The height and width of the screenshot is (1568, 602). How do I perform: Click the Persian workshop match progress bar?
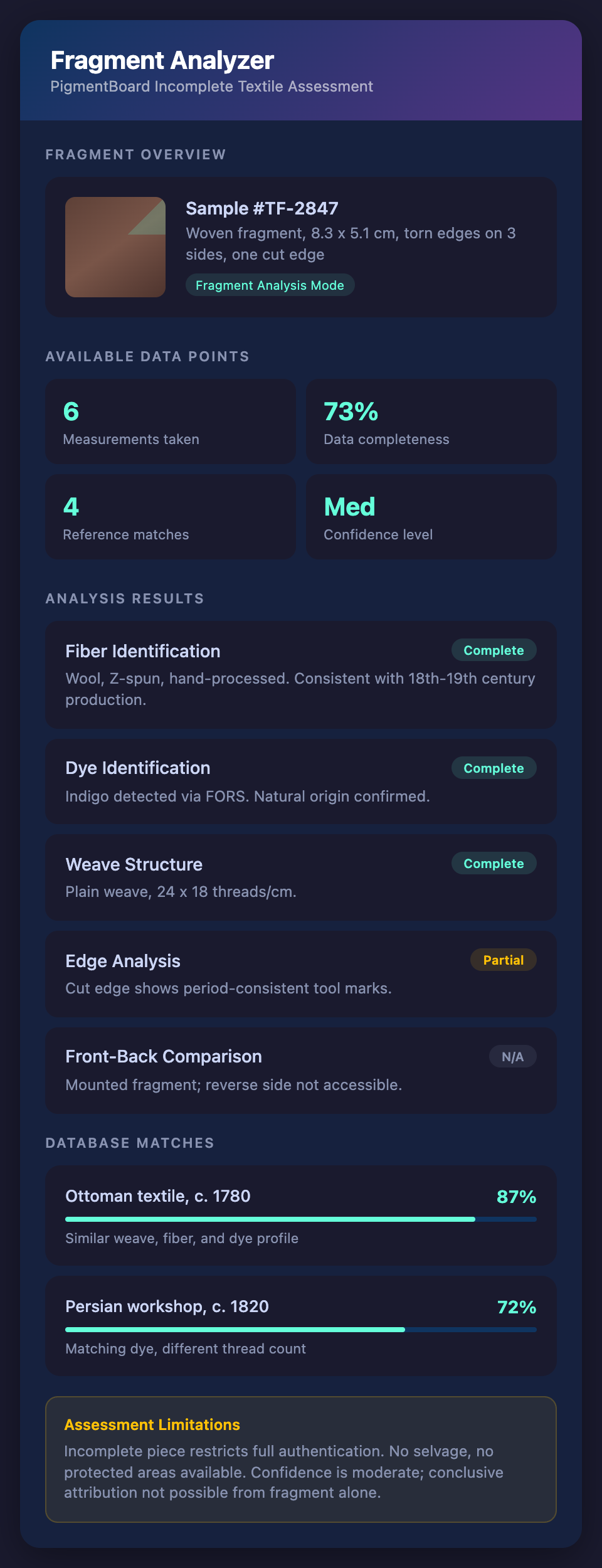(301, 1330)
